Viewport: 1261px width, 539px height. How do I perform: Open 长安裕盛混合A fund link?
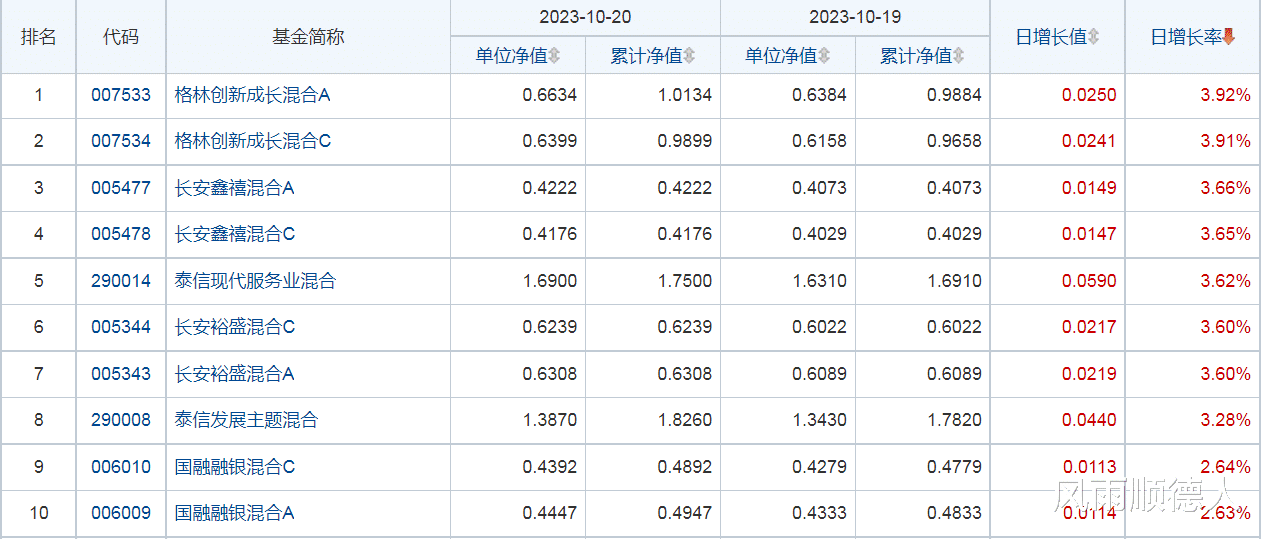coord(235,374)
